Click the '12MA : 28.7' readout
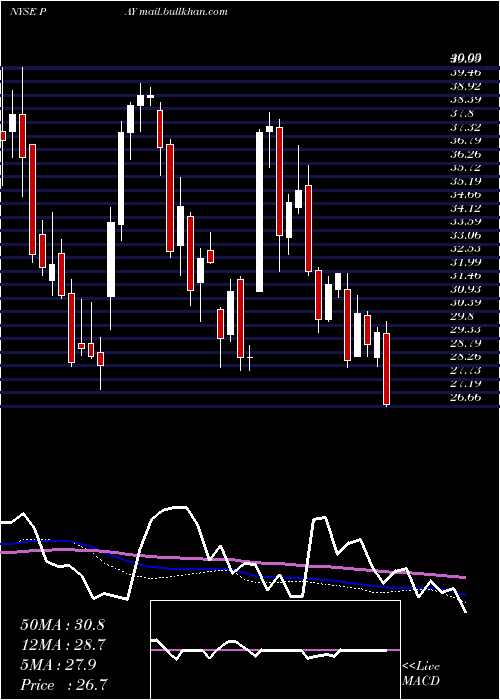The image size is (500, 700). (x=62, y=645)
